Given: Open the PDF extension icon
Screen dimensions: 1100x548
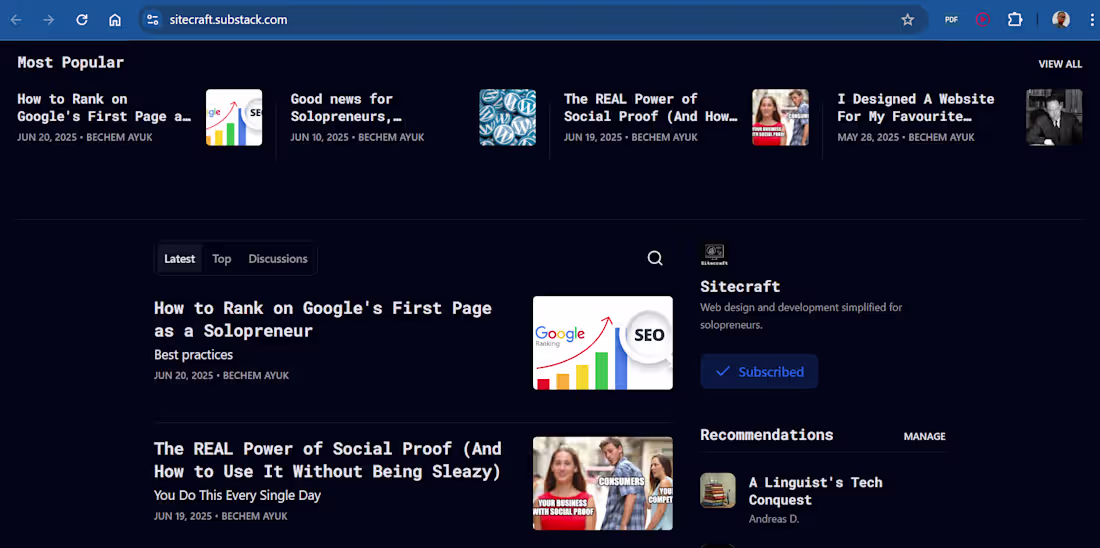Looking at the screenshot, I should 951,20.
